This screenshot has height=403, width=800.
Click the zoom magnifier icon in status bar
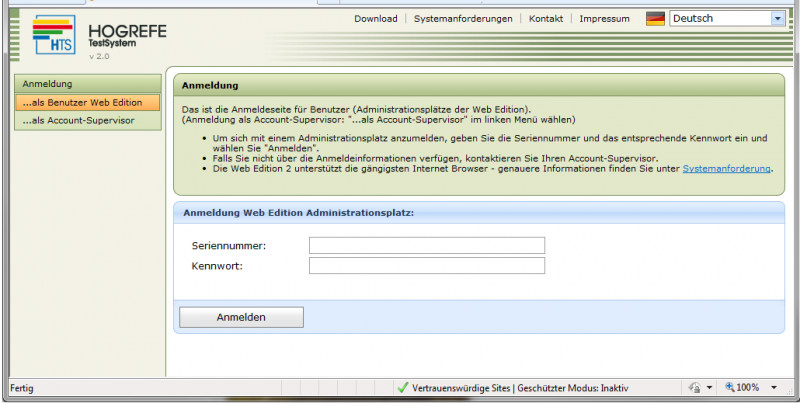730,387
